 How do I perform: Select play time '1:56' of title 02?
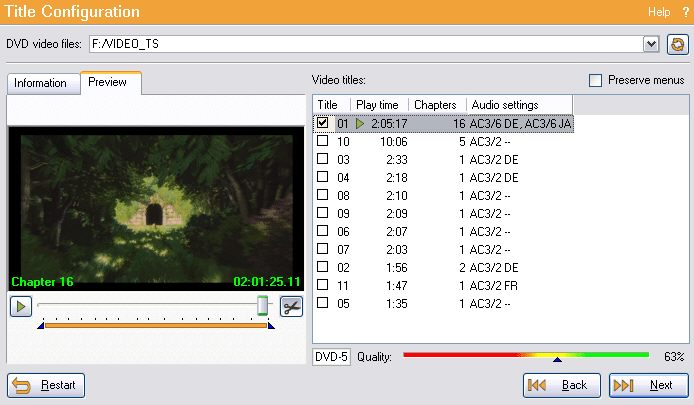pos(397,268)
